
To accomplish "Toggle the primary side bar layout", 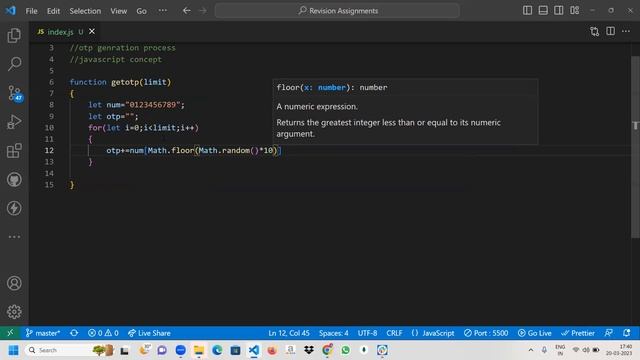I will point(527,10).
